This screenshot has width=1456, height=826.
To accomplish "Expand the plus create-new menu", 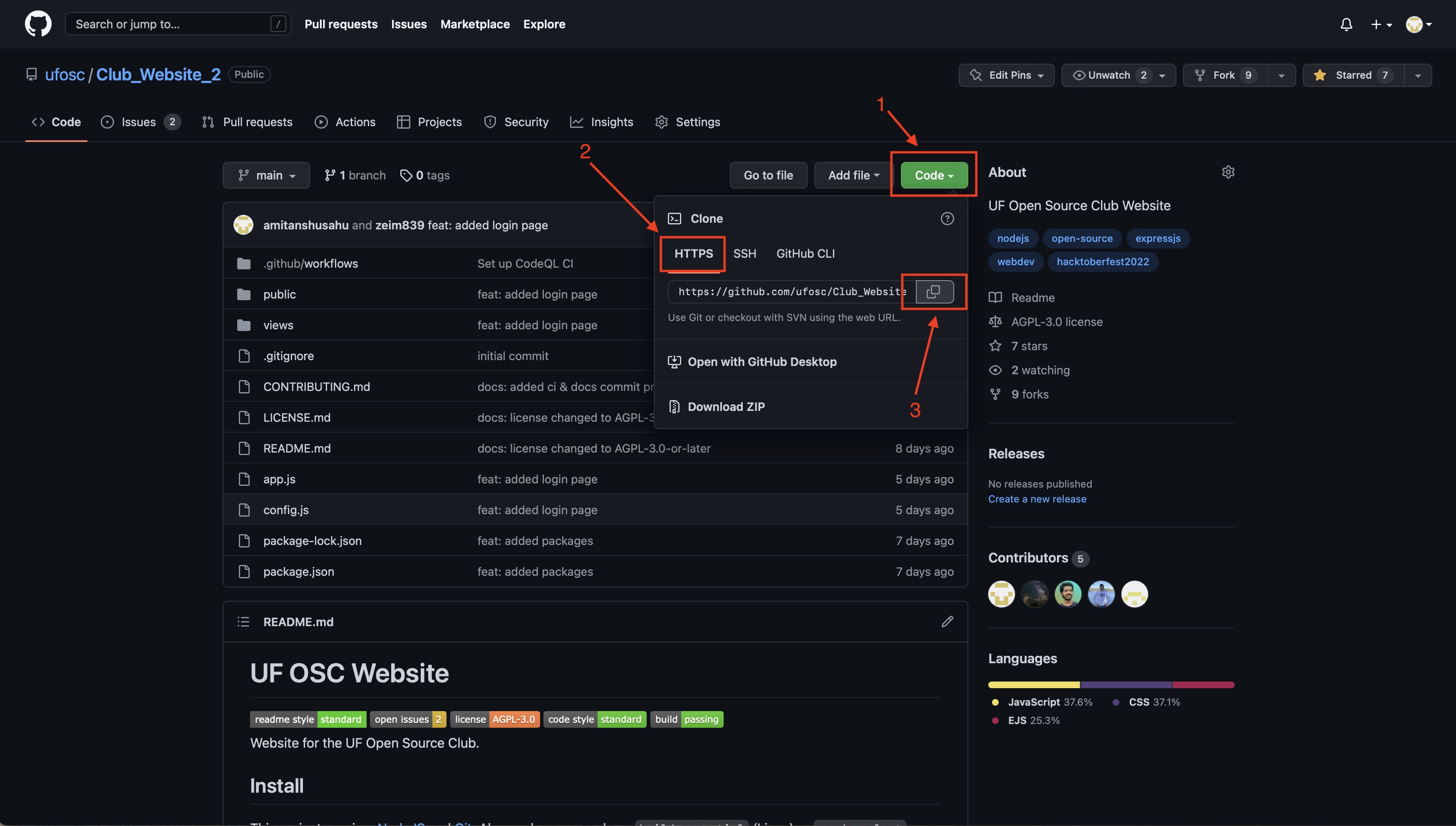I will 1381,25.
